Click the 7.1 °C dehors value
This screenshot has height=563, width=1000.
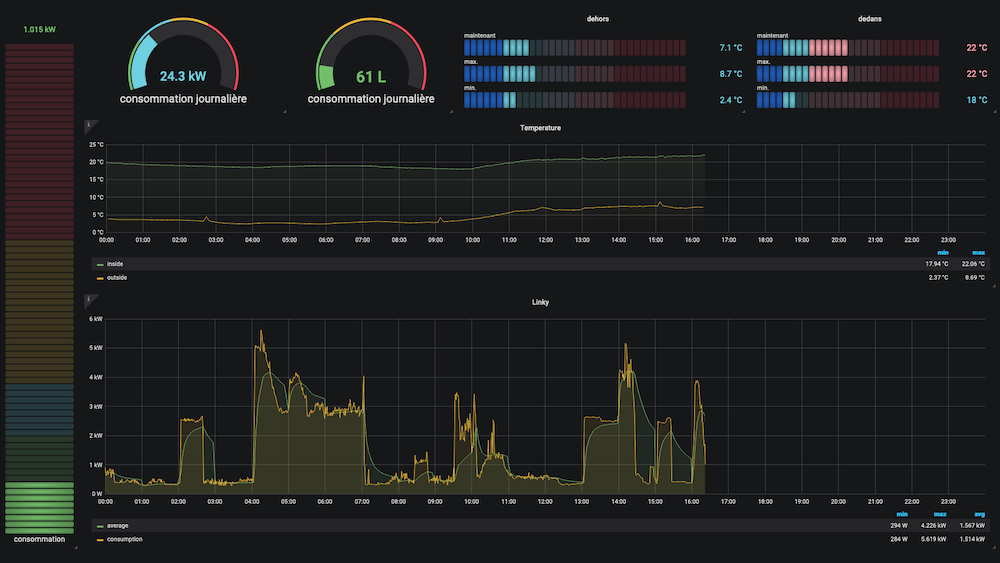pyautogui.click(x=731, y=48)
